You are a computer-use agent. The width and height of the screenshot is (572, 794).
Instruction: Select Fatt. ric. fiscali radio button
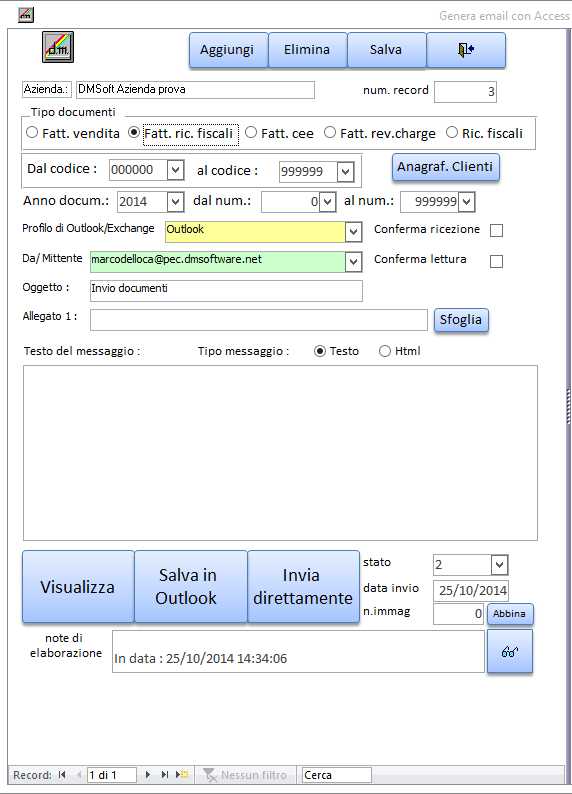point(134,133)
